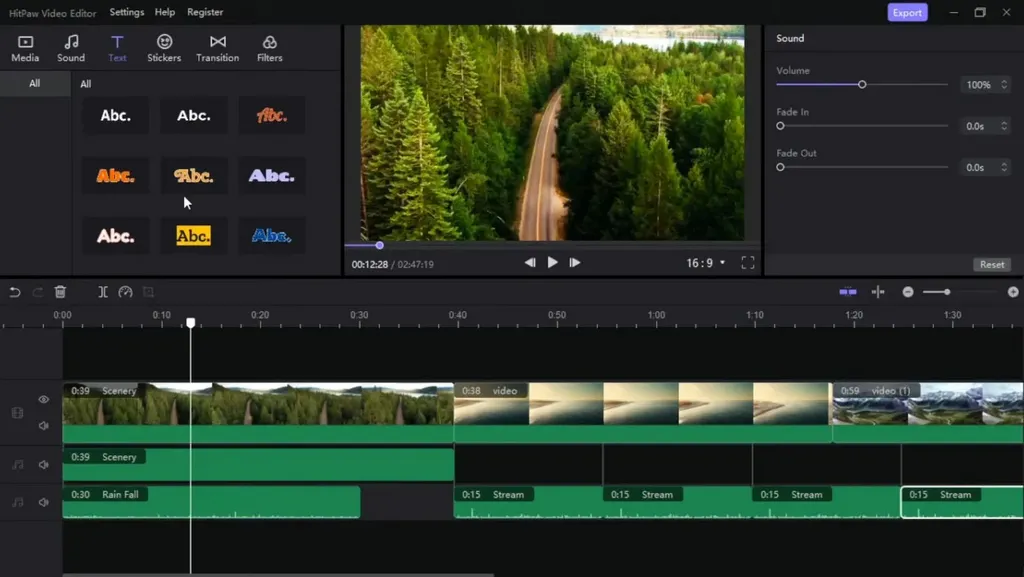Click the Register menu item

pyautogui.click(x=205, y=12)
